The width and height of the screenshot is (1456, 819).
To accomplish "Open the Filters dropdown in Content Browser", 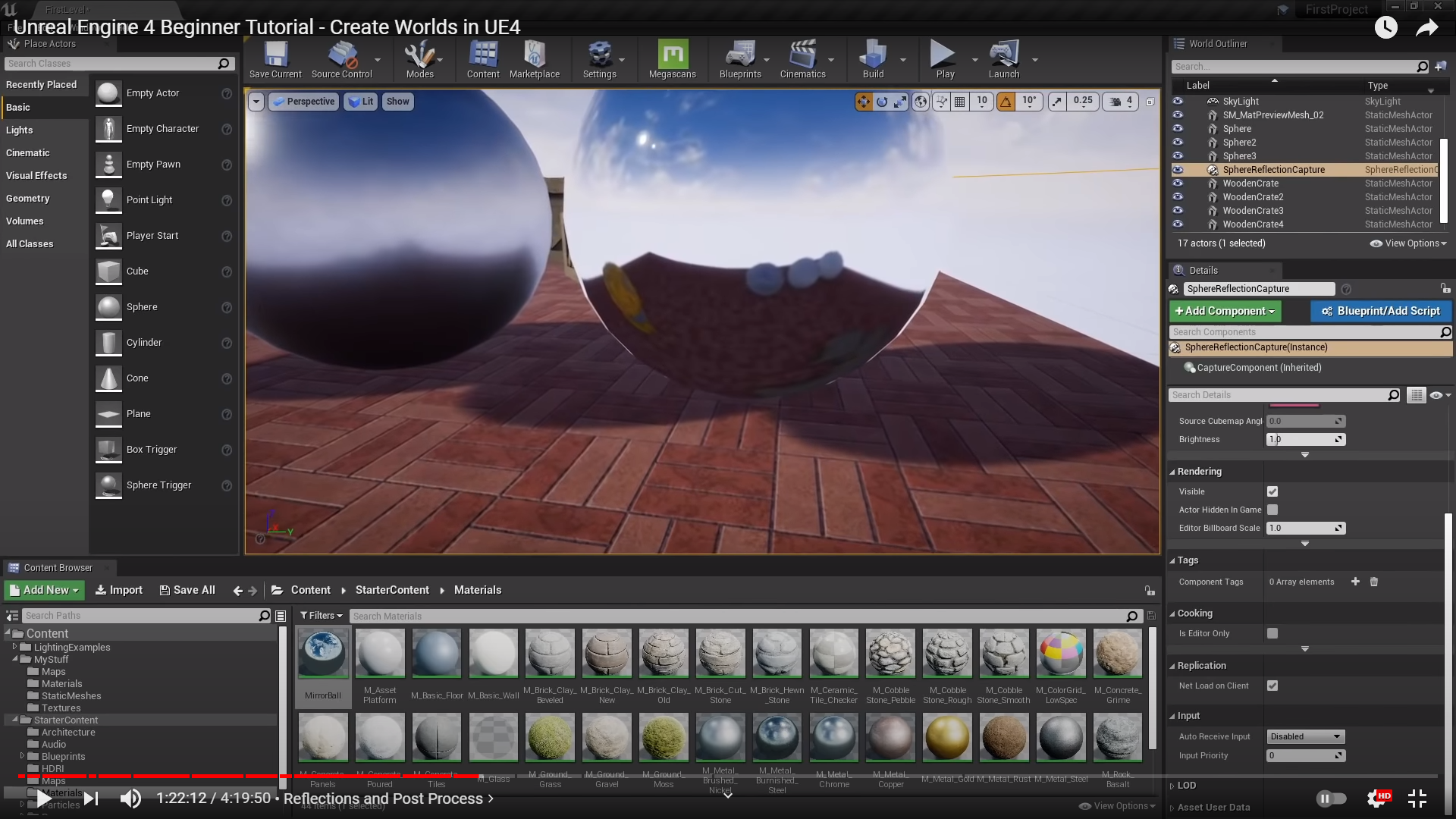I will [x=321, y=616].
